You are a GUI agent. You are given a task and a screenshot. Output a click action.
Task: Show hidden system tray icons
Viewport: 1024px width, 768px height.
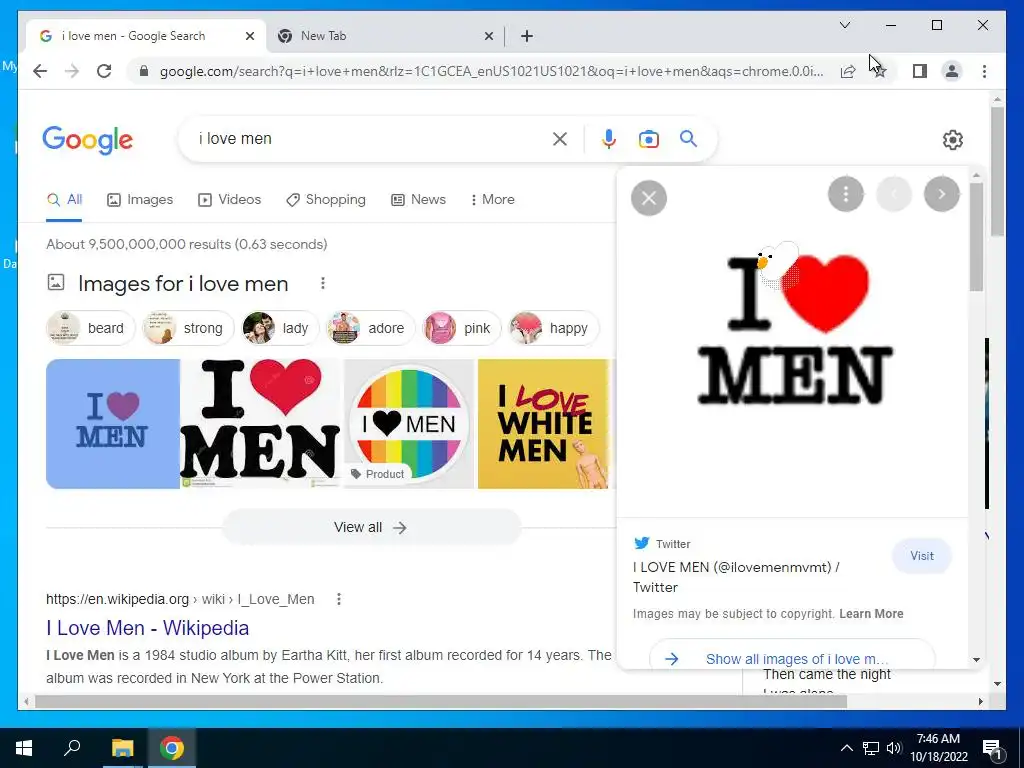(x=846, y=748)
